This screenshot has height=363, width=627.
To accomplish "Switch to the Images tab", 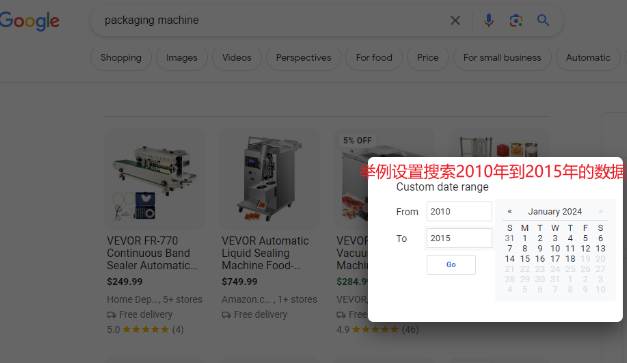I will click(182, 58).
